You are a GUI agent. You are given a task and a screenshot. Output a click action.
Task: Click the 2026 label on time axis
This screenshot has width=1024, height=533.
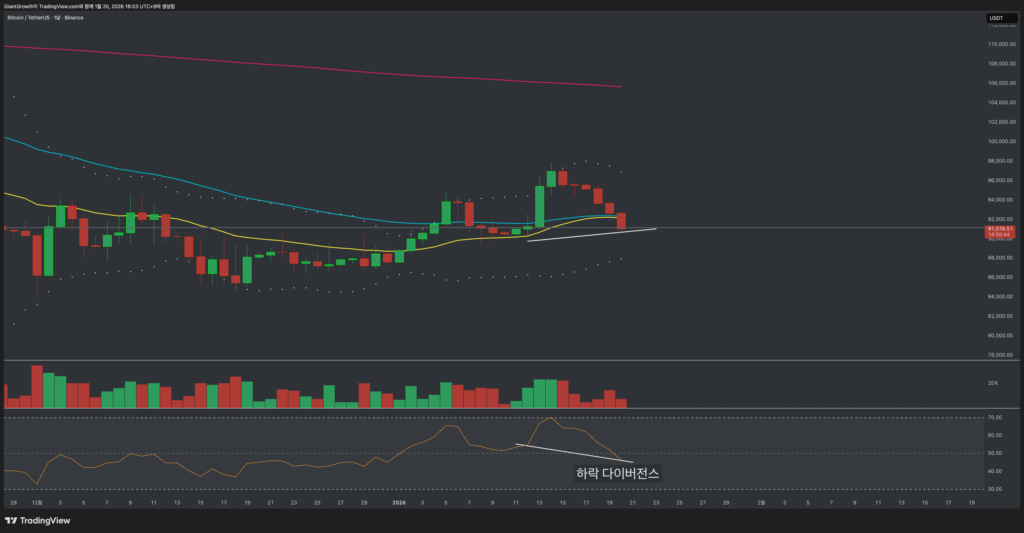(x=399, y=502)
